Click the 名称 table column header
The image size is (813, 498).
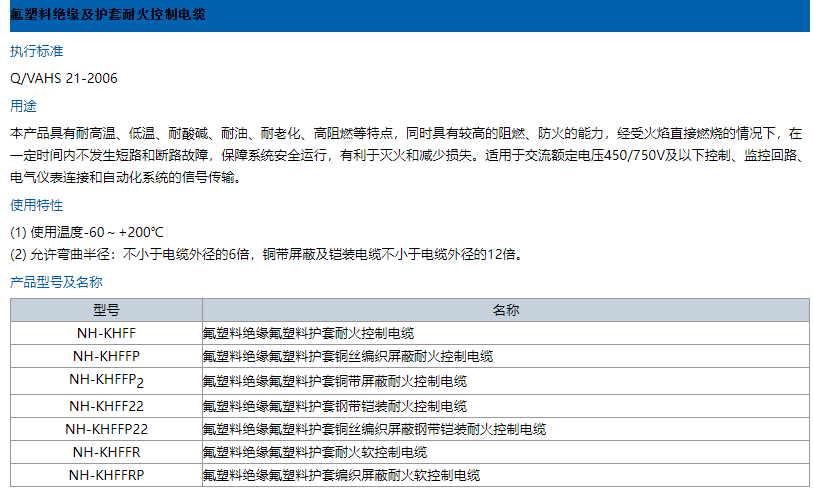[x=506, y=310]
